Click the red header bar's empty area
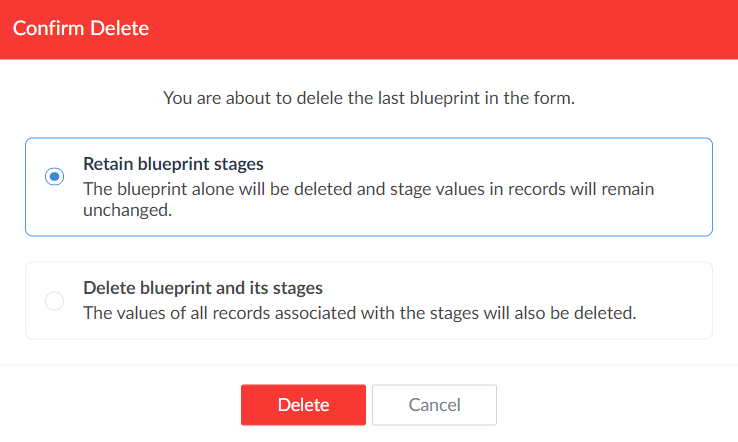Viewport: 738px width, 442px height. pos(450,28)
